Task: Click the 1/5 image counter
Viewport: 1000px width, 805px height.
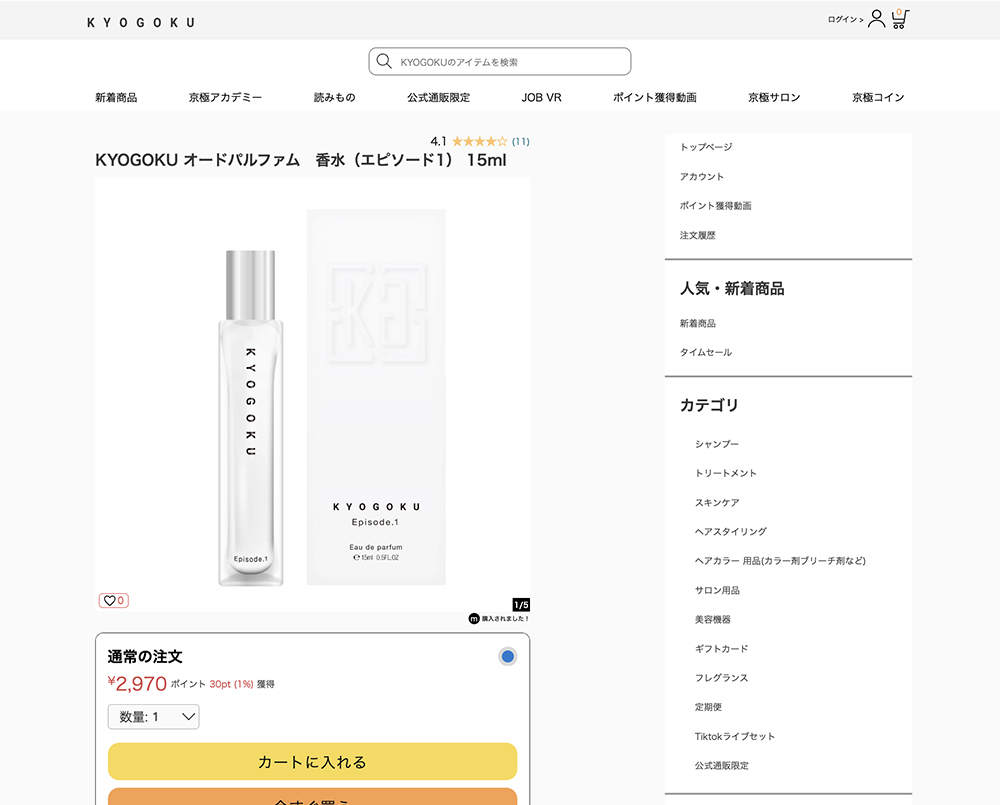Action: pyautogui.click(x=521, y=605)
